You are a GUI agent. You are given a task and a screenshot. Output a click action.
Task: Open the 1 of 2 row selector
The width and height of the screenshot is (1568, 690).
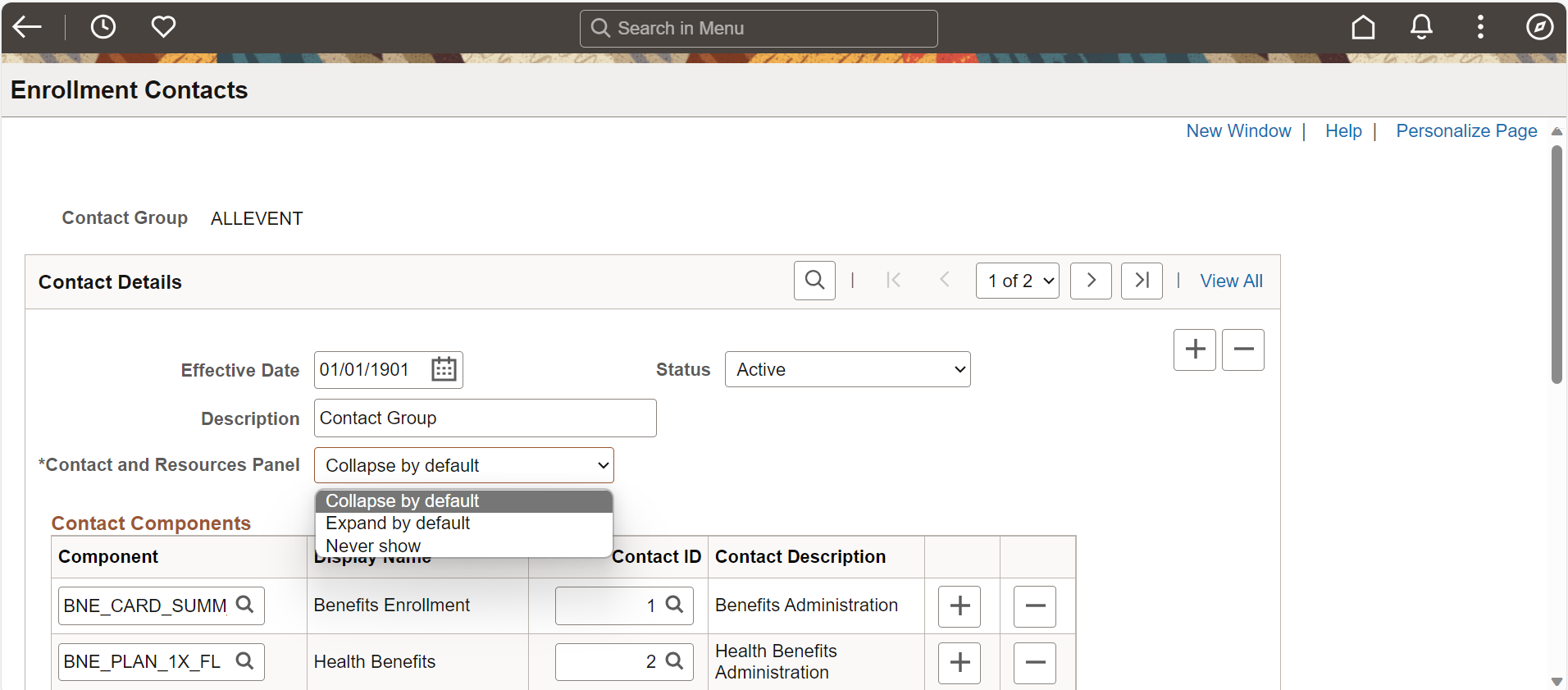pyautogui.click(x=1017, y=281)
